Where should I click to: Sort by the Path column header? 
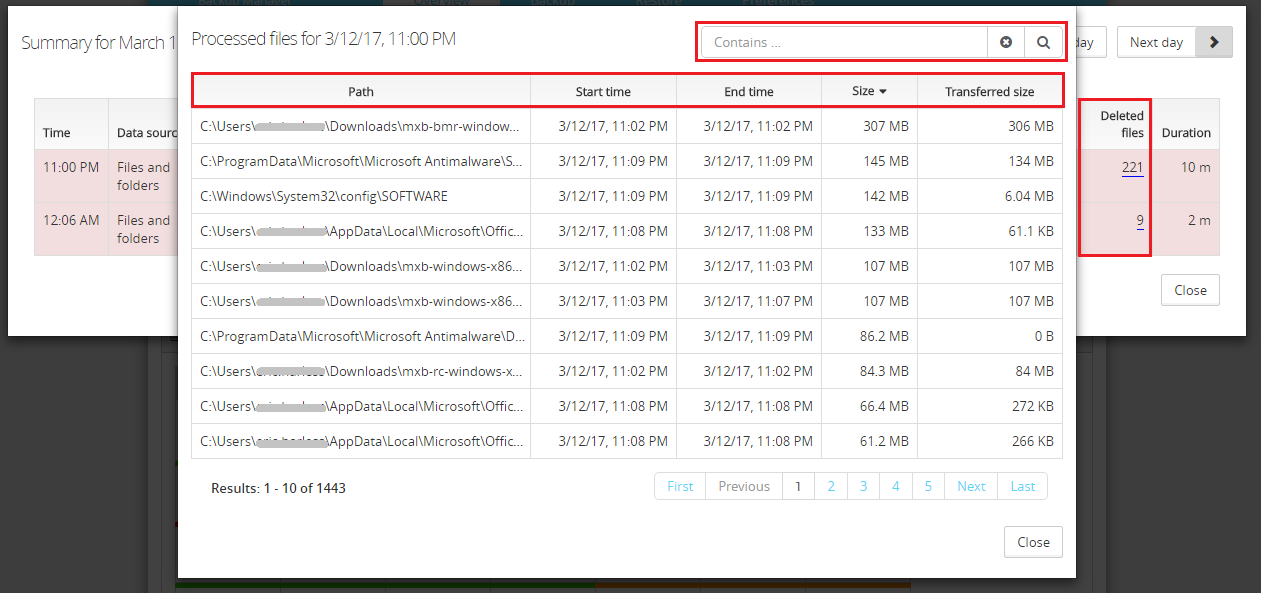point(360,91)
